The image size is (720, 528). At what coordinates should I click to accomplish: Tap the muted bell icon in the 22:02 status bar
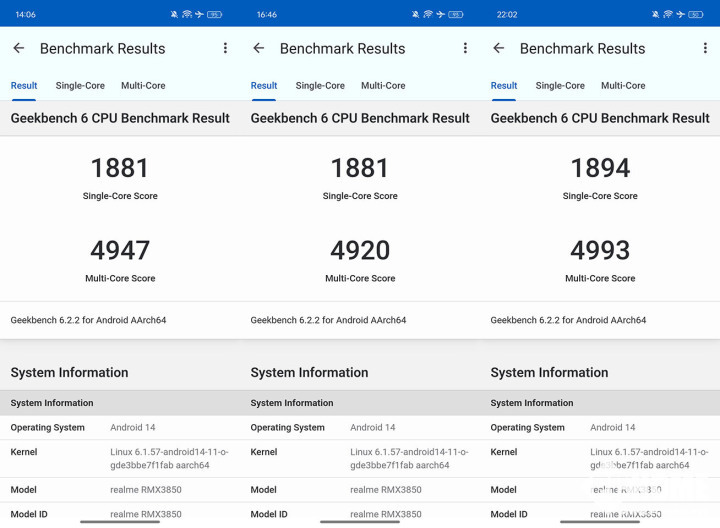pyautogui.click(x=656, y=15)
